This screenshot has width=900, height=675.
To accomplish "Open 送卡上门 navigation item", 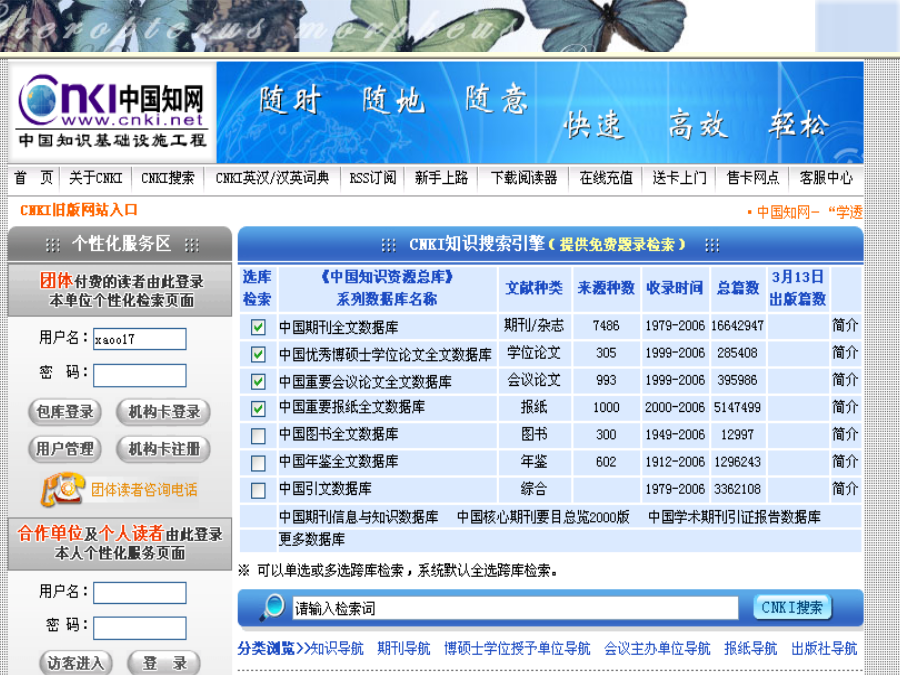I will [x=679, y=178].
